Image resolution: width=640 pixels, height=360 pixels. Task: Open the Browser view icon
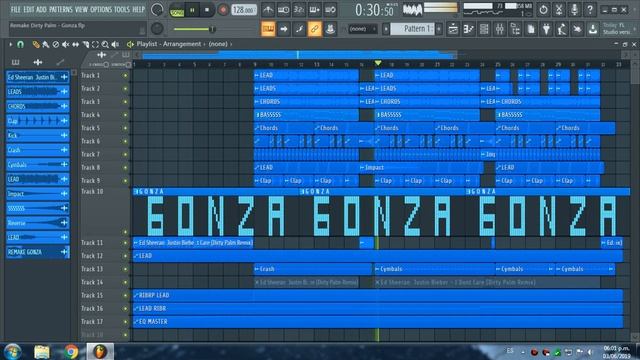pyautogui.click(x=515, y=29)
